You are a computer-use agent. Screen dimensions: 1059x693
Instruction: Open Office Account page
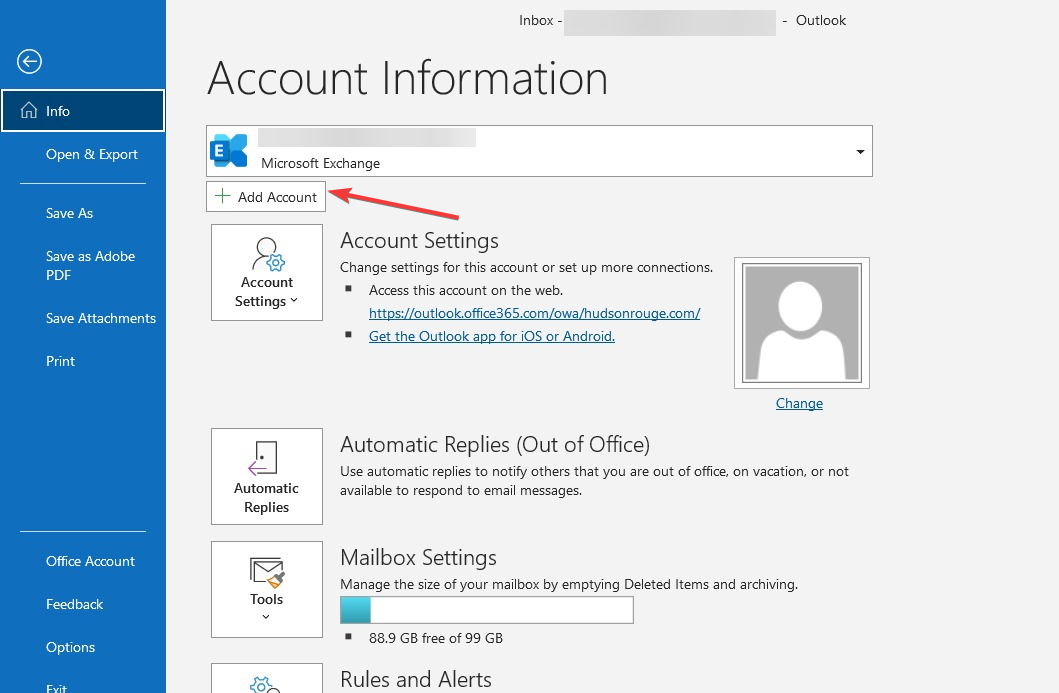coord(90,561)
